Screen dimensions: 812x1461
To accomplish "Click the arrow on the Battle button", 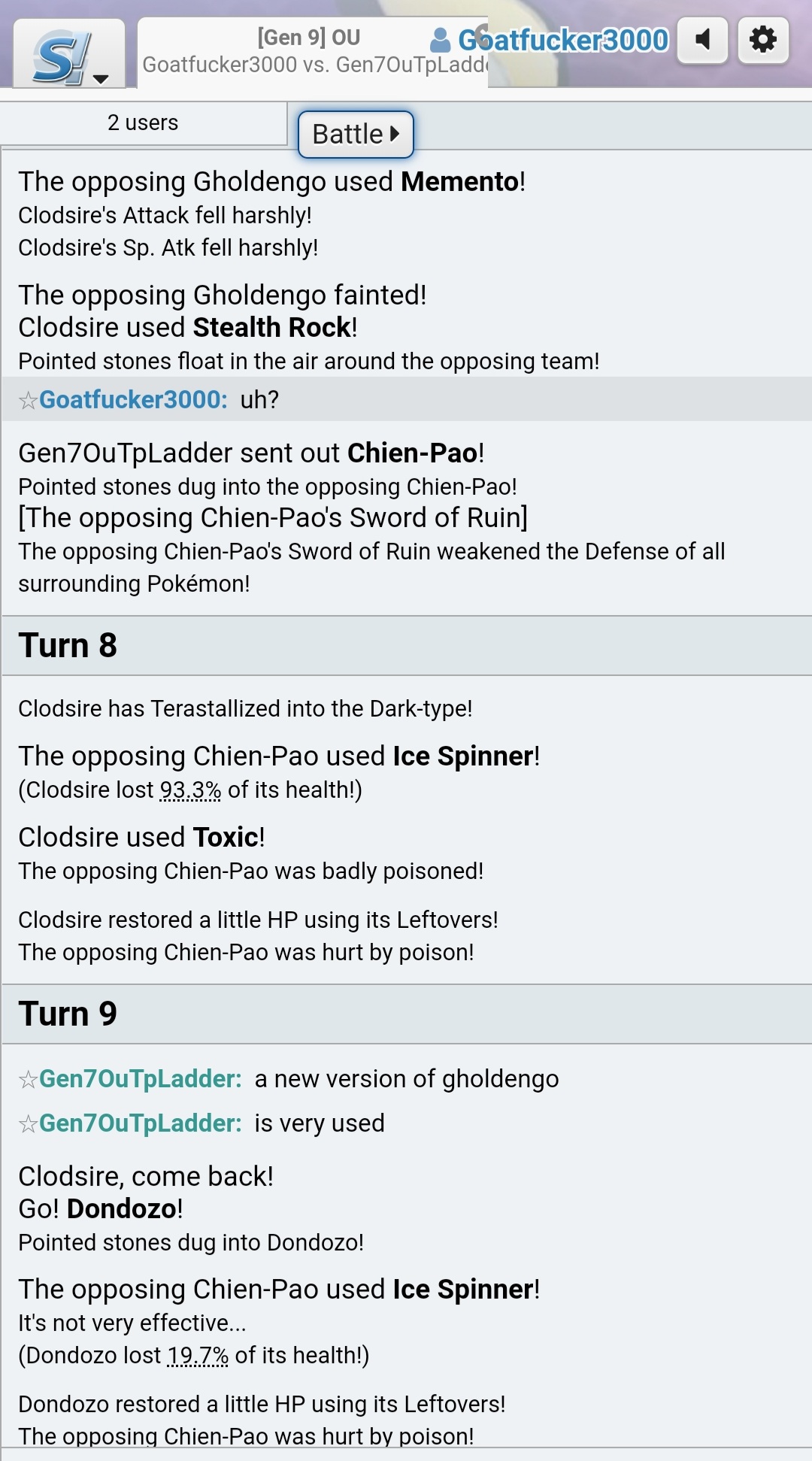I will [x=395, y=134].
